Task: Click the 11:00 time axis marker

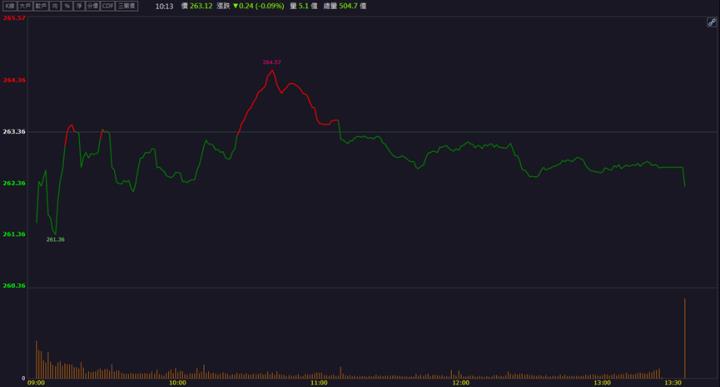Action: pyautogui.click(x=319, y=382)
